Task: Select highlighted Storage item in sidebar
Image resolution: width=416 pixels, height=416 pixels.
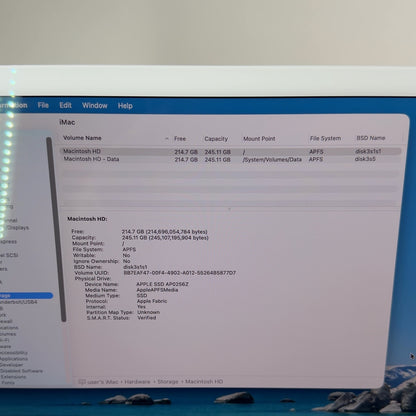Action: click(26, 296)
